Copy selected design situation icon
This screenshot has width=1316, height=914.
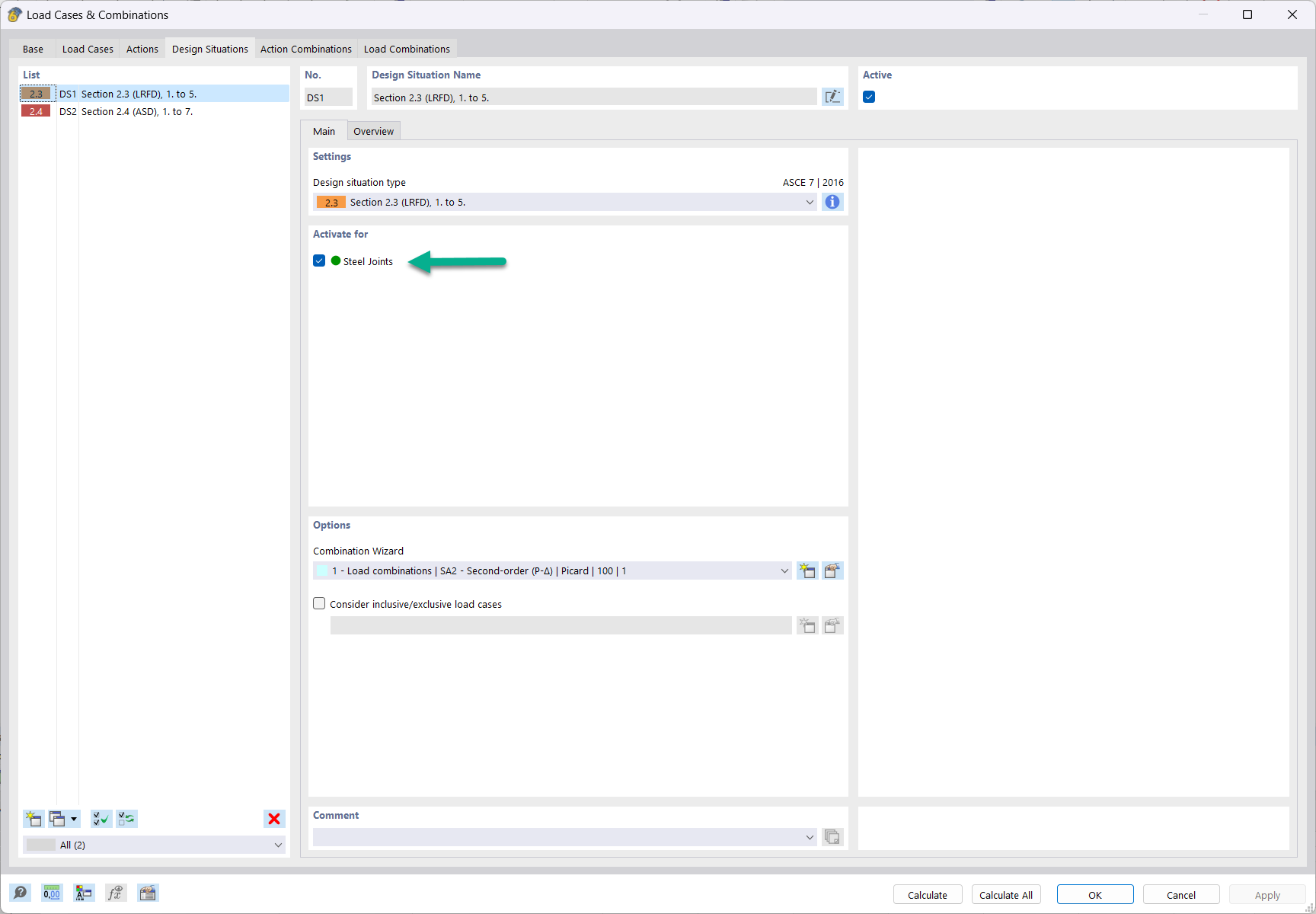coord(57,819)
